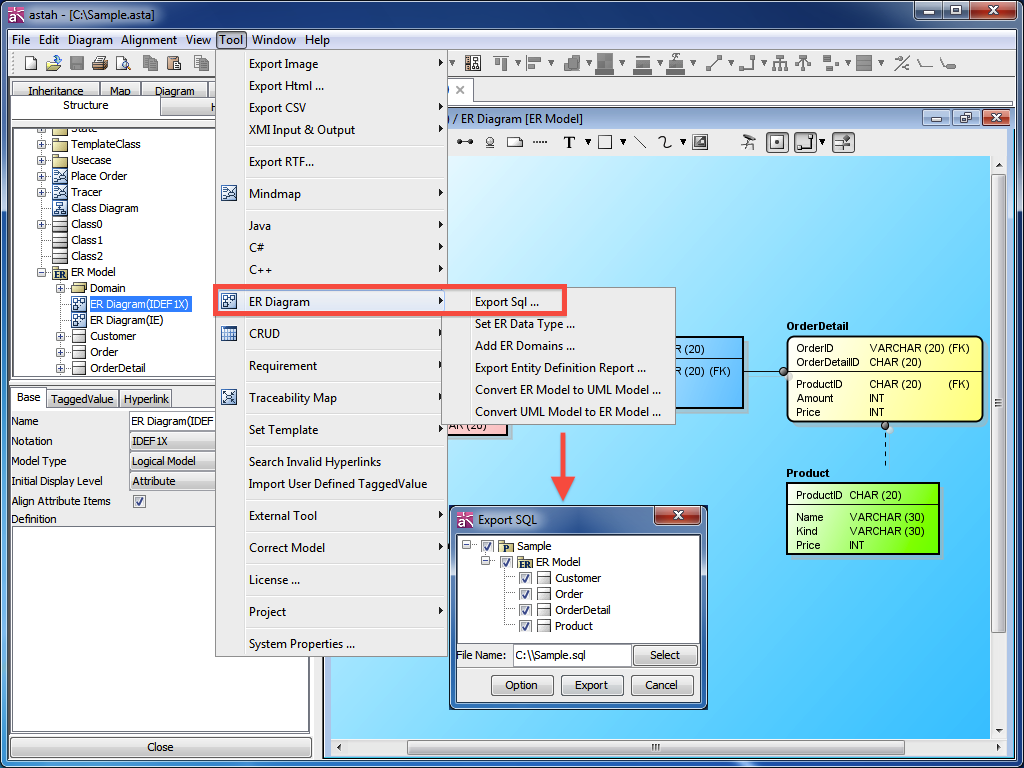Toggle the square dot mode button in diagram toolbar
This screenshot has width=1024, height=768.
pyautogui.click(x=777, y=142)
